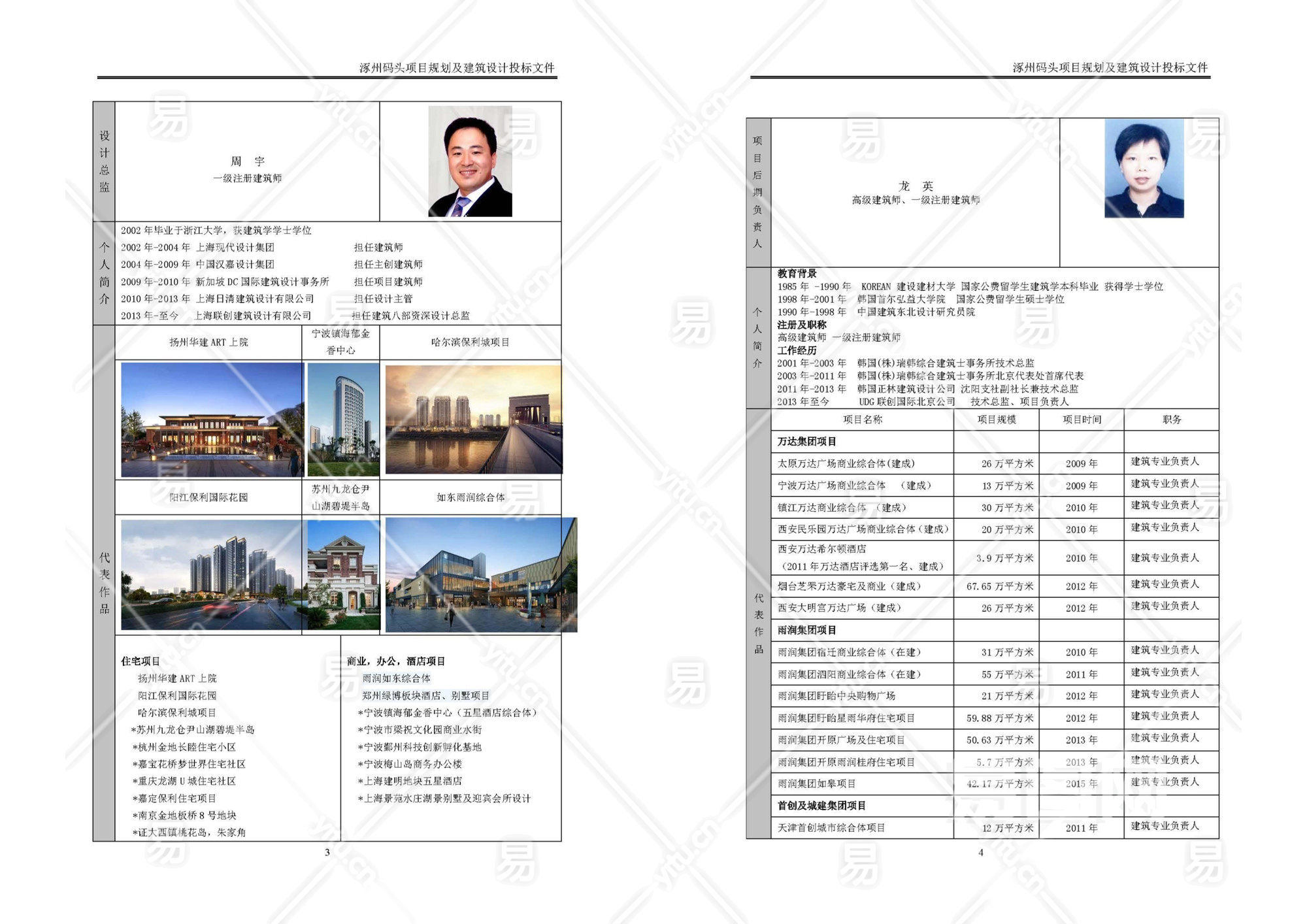Click the 雨润集团项目 section row
Viewport: 1307px width, 924px height.
point(807,631)
